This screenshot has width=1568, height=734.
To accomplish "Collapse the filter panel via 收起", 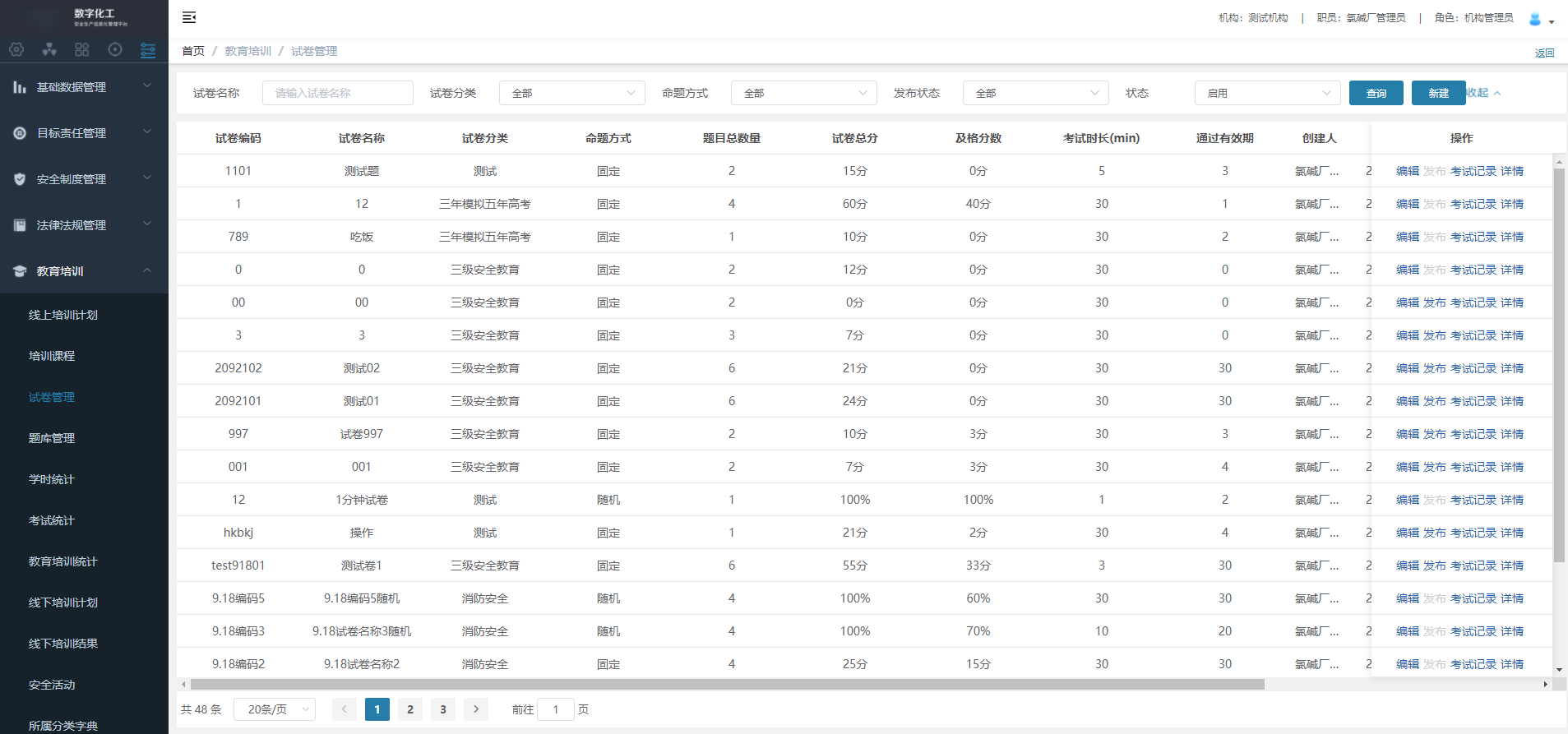I will click(x=1484, y=93).
